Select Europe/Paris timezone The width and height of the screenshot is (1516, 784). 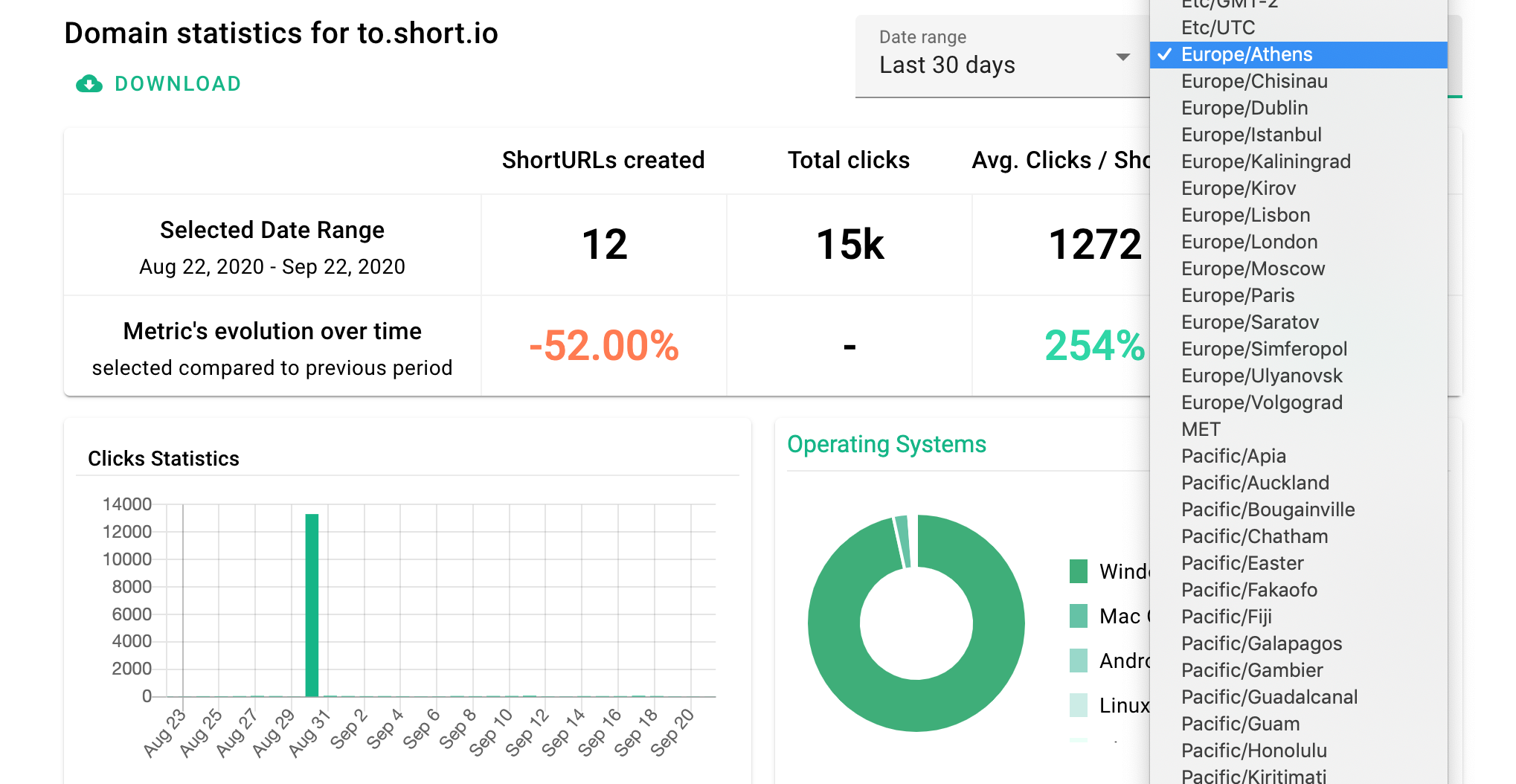click(x=1238, y=295)
